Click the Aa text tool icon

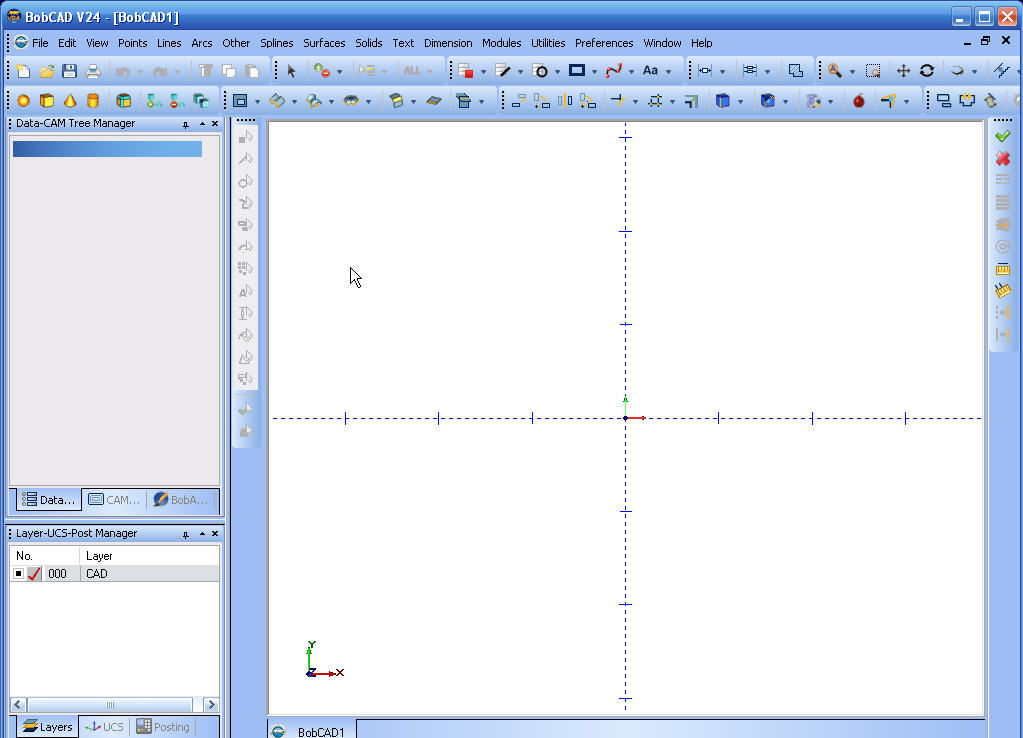click(x=651, y=70)
